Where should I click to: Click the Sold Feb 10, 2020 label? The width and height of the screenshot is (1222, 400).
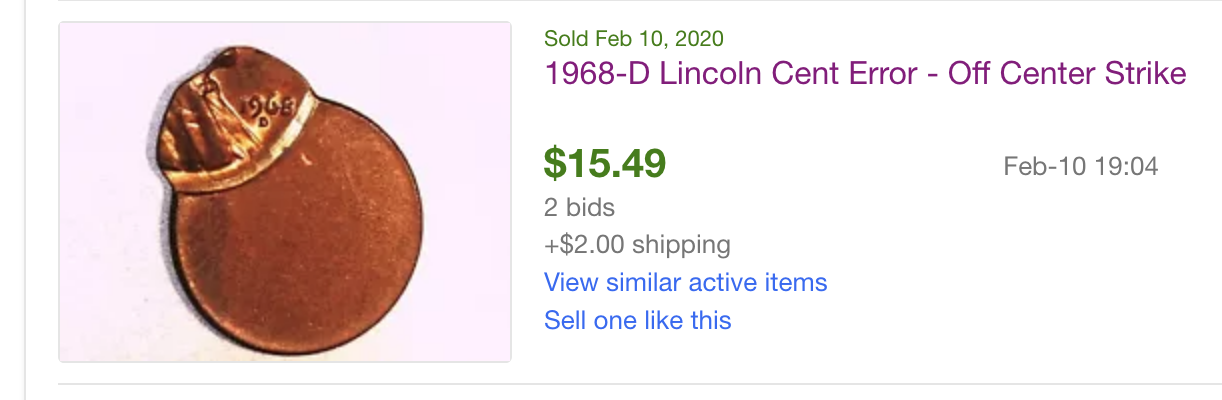[x=633, y=39]
